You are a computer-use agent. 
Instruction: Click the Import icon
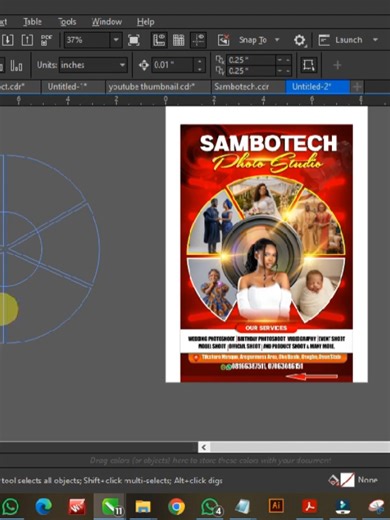click(x=8, y=40)
